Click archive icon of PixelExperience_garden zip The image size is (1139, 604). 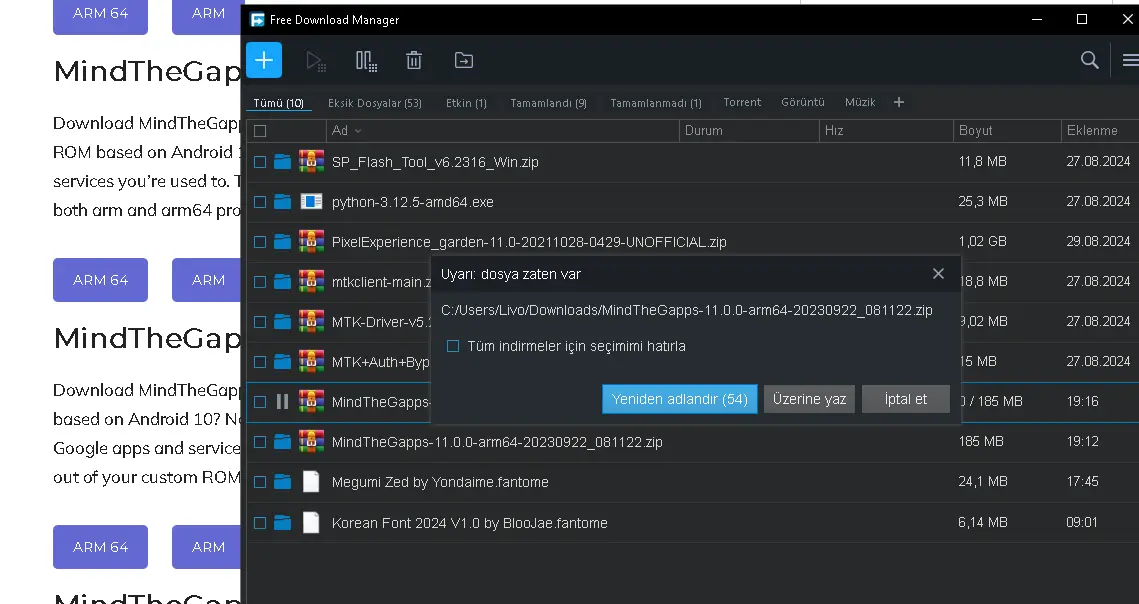pyautogui.click(x=311, y=241)
